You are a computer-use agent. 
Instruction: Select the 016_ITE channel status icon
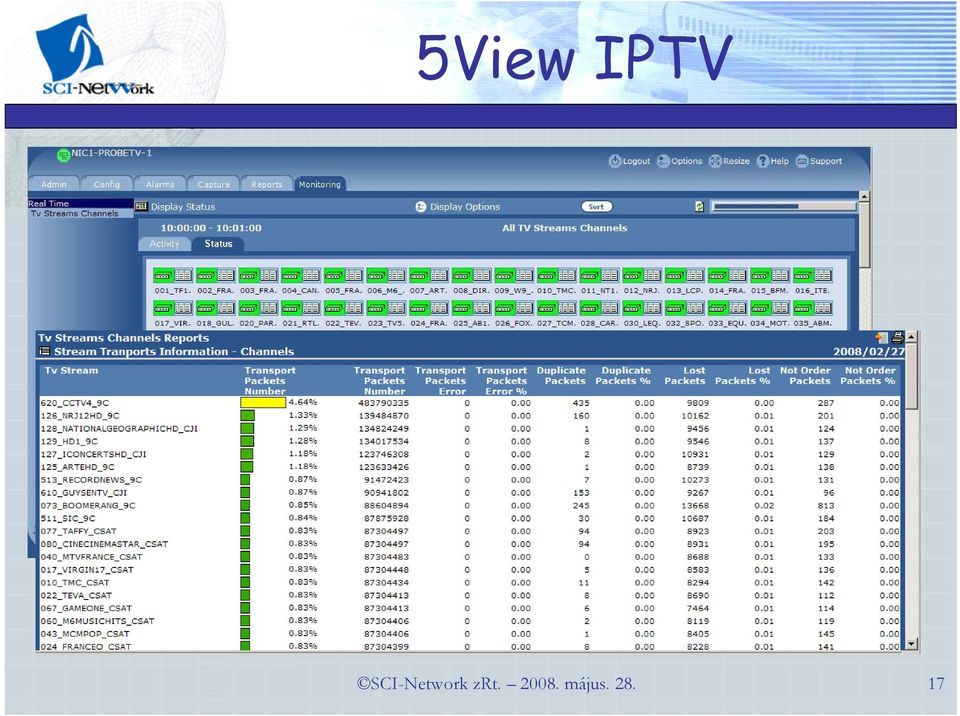[812, 275]
